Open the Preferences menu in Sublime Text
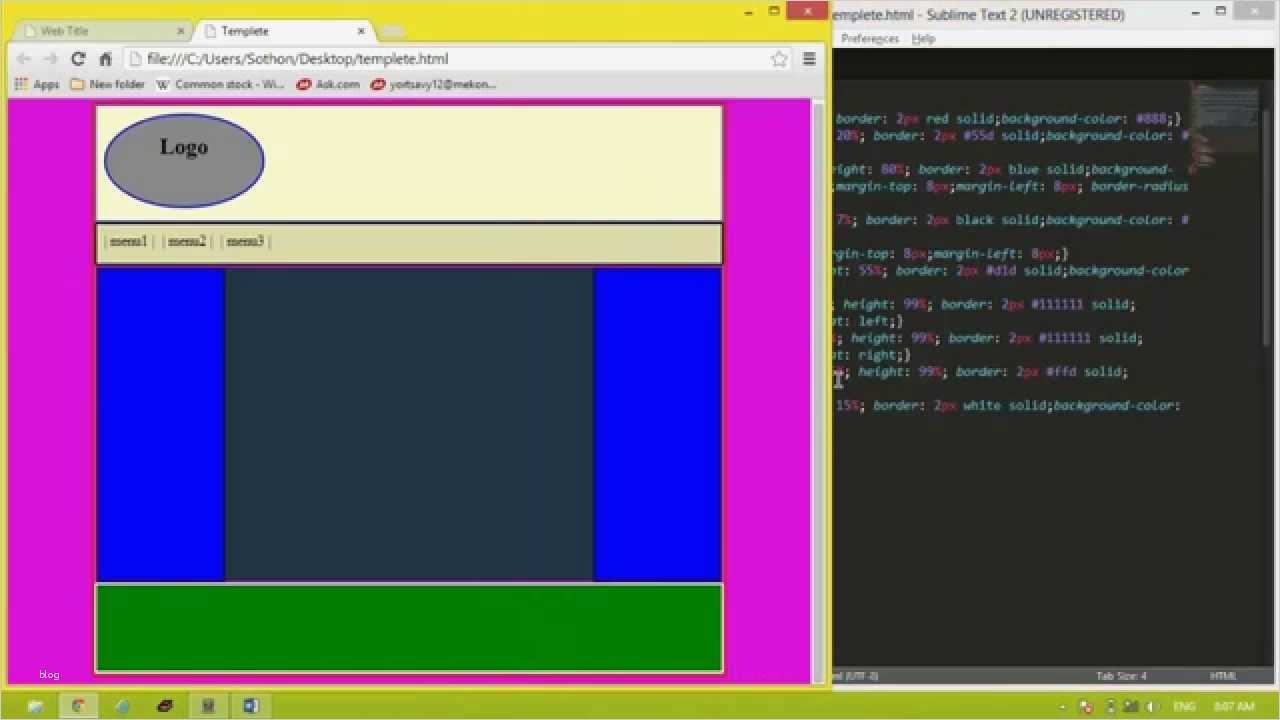The height and width of the screenshot is (720, 1280). [869, 39]
